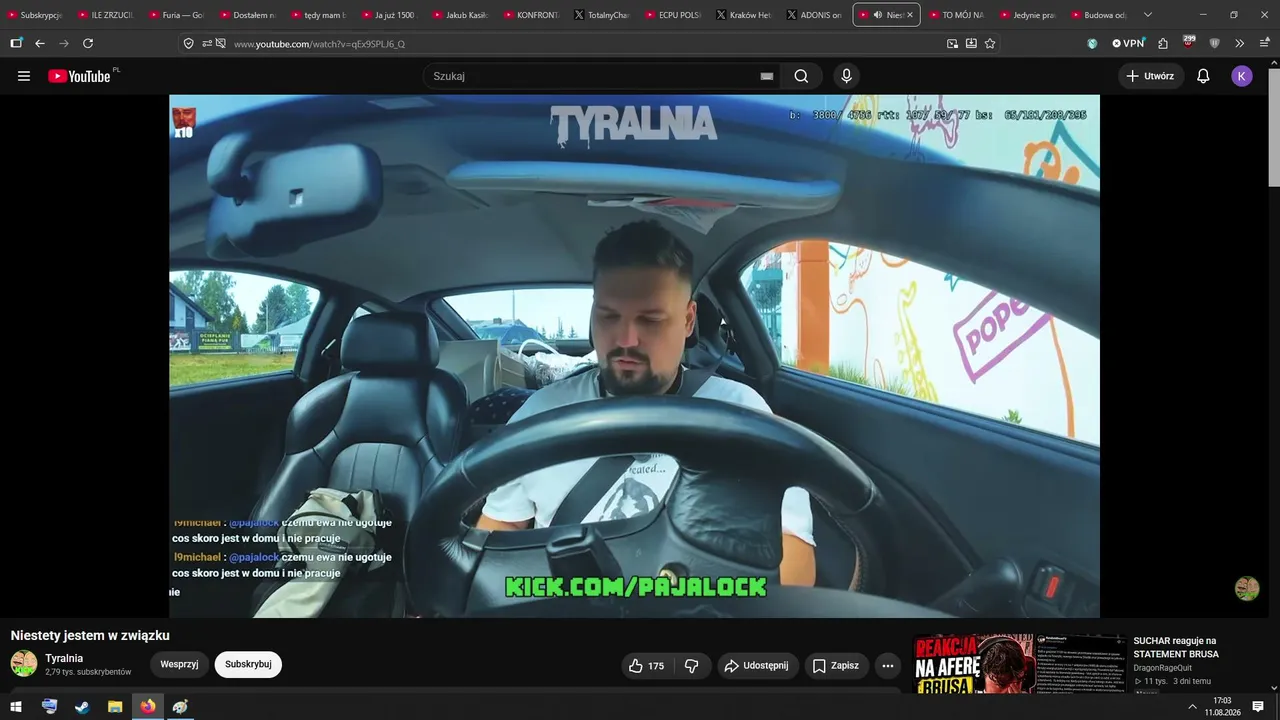This screenshot has height=720, width=1280.
Task: Open DragonRageQuit channel link
Action: 1162,668
